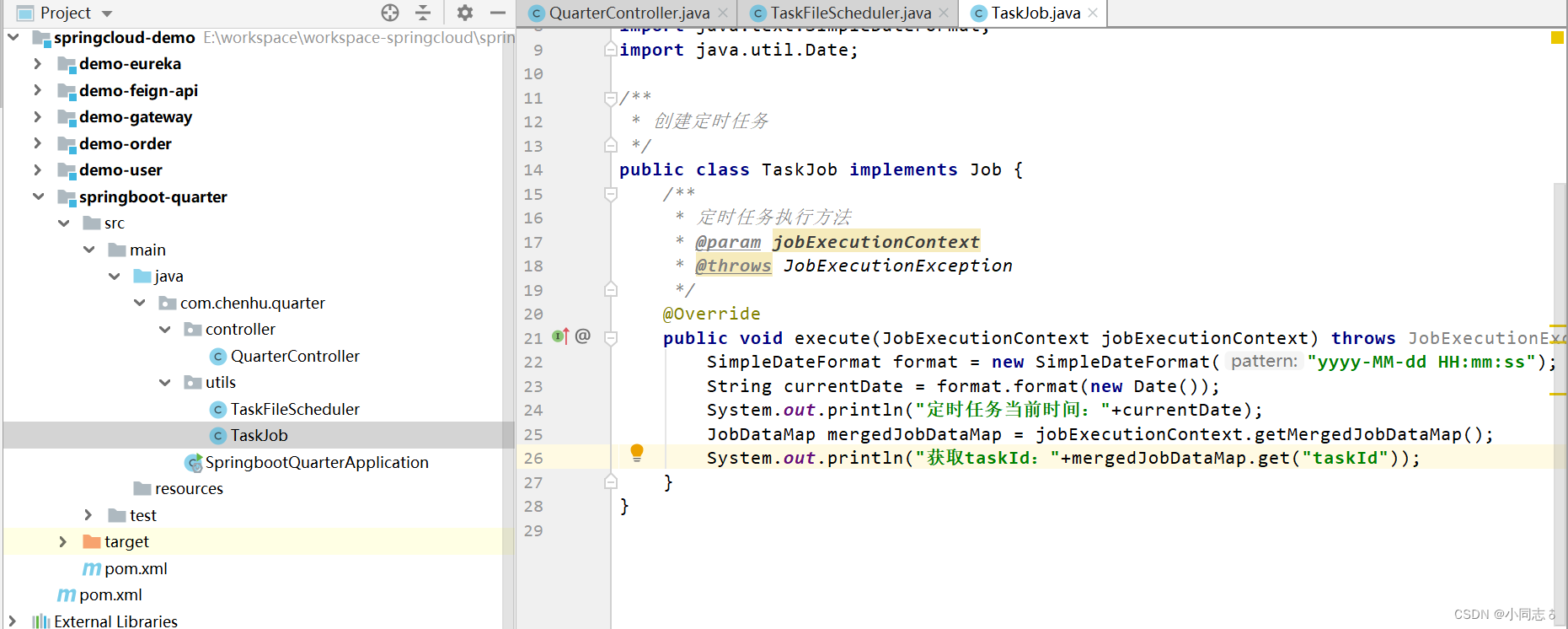Open the root pom.xml file
Viewport: 1568px width, 629px height.
[110, 594]
